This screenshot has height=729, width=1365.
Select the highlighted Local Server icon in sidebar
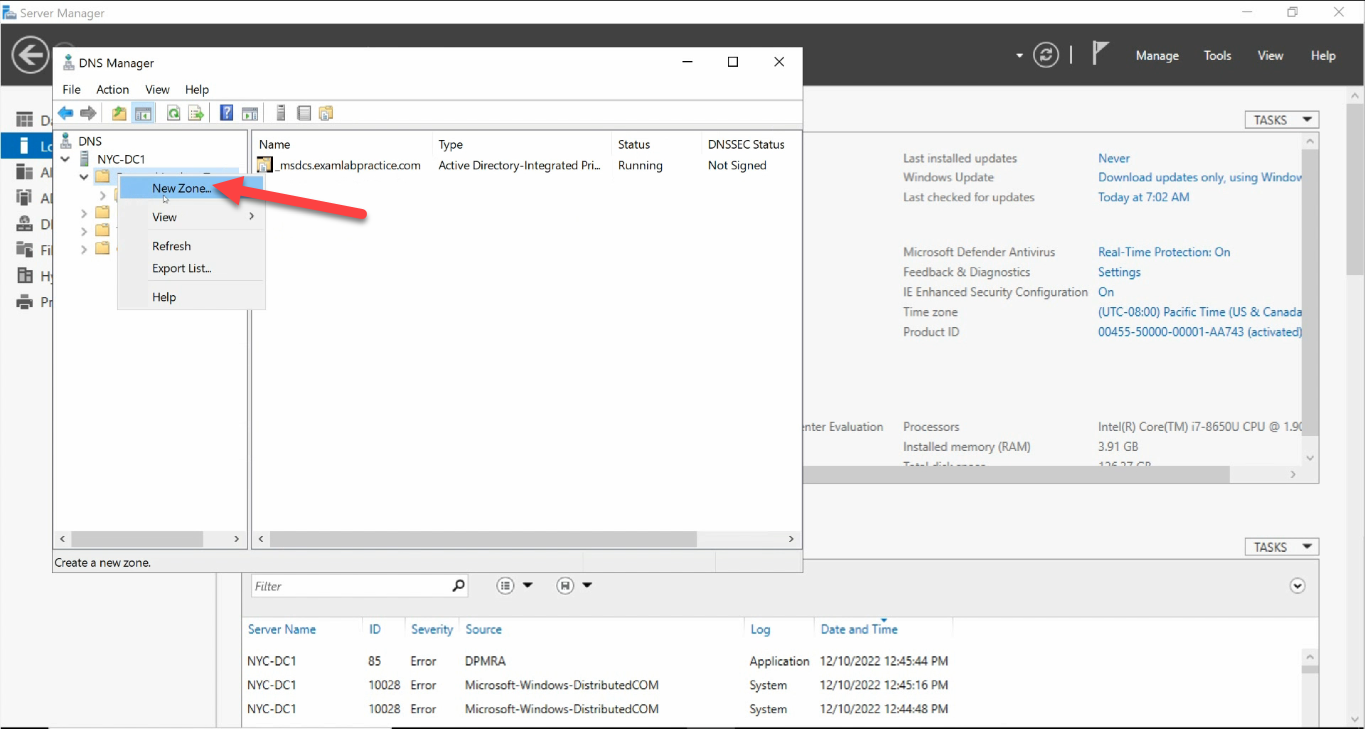point(25,146)
